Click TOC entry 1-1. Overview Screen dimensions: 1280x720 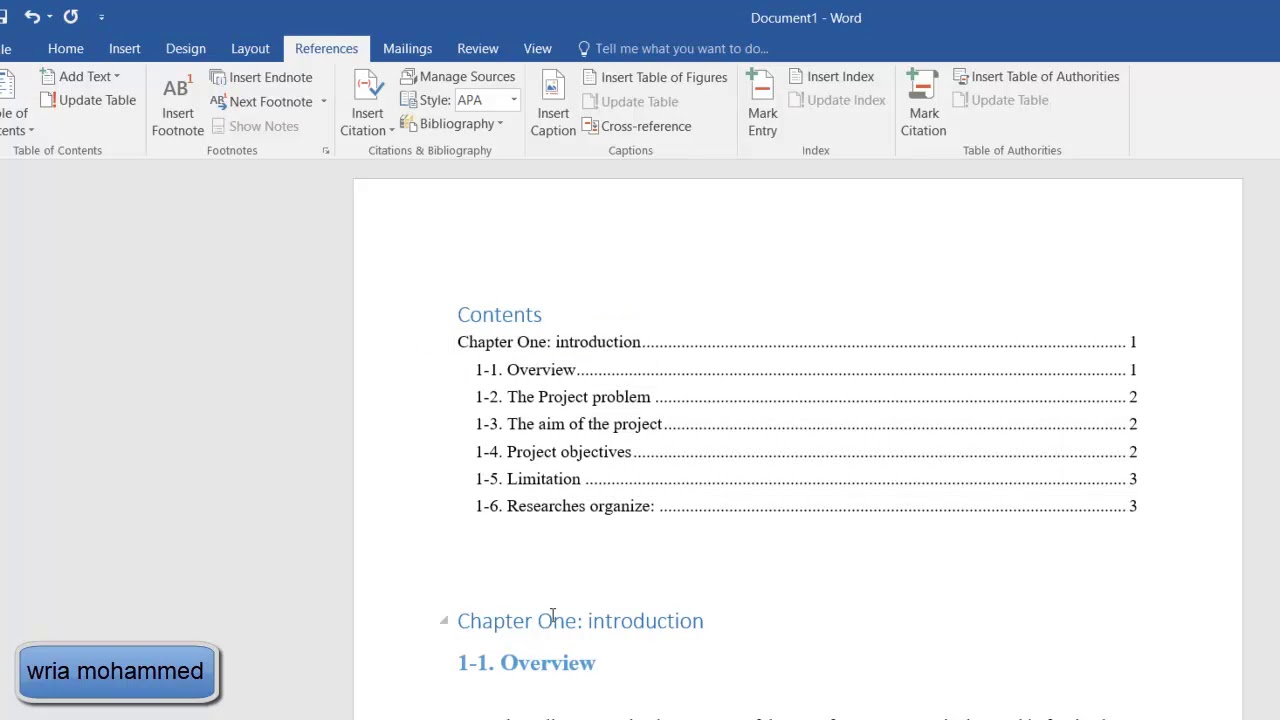click(x=806, y=370)
